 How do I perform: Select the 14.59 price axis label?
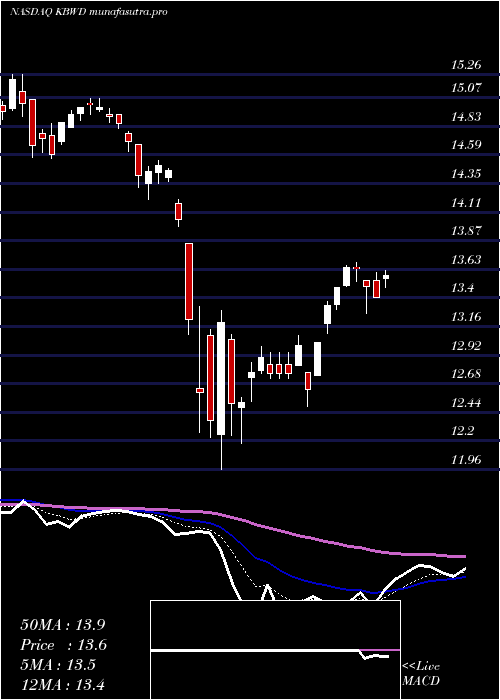[x=466, y=145]
